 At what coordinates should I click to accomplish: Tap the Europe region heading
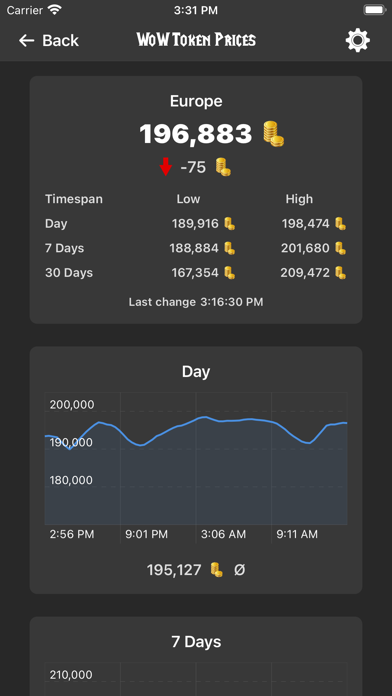coord(196,101)
